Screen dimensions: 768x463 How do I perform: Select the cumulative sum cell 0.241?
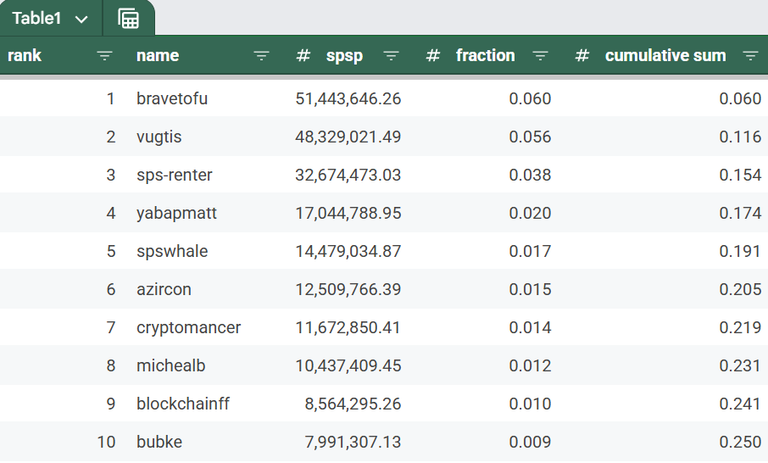740,404
